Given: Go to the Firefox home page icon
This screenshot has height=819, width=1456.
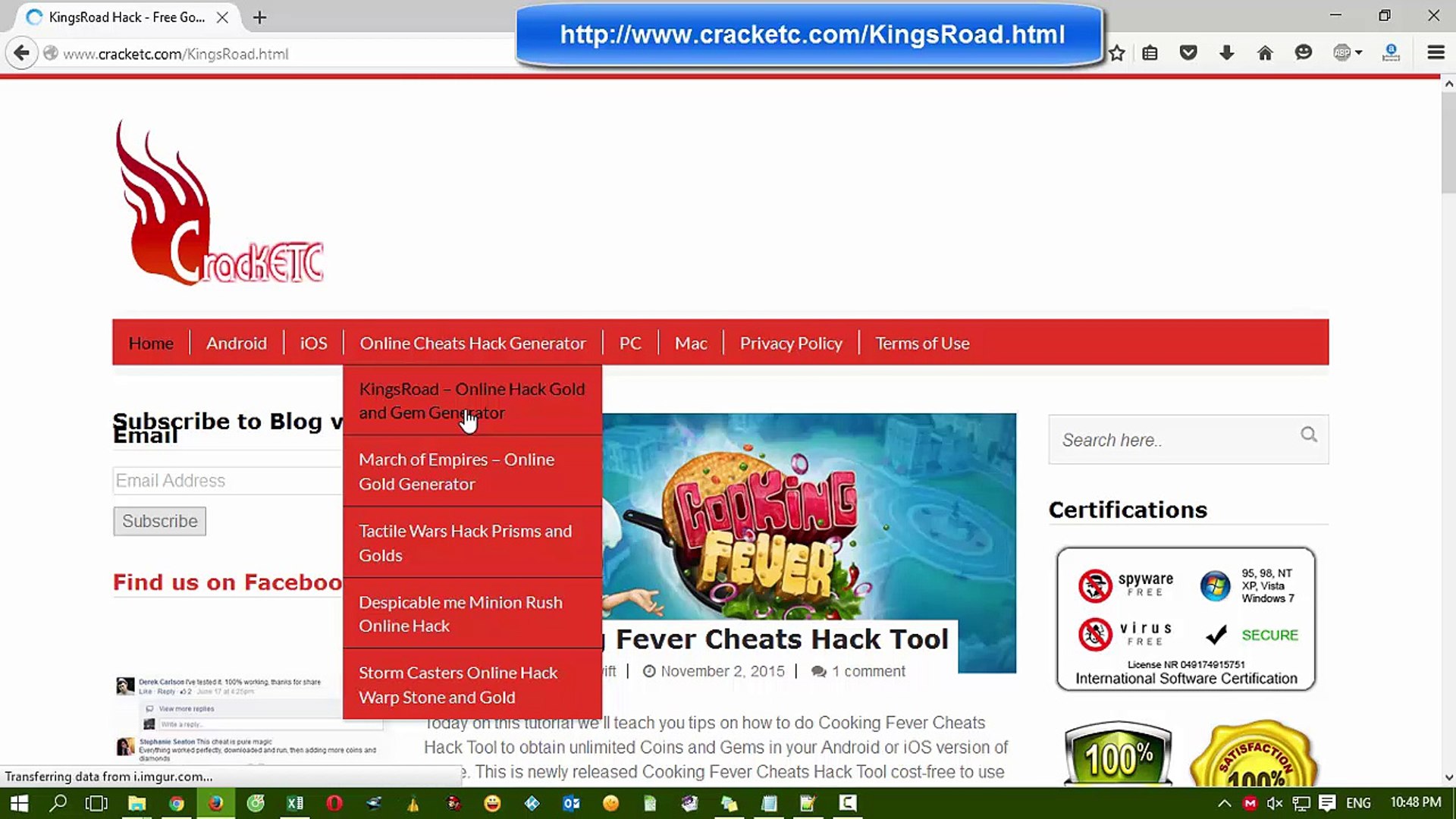Looking at the screenshot, I should [1265, 53].
